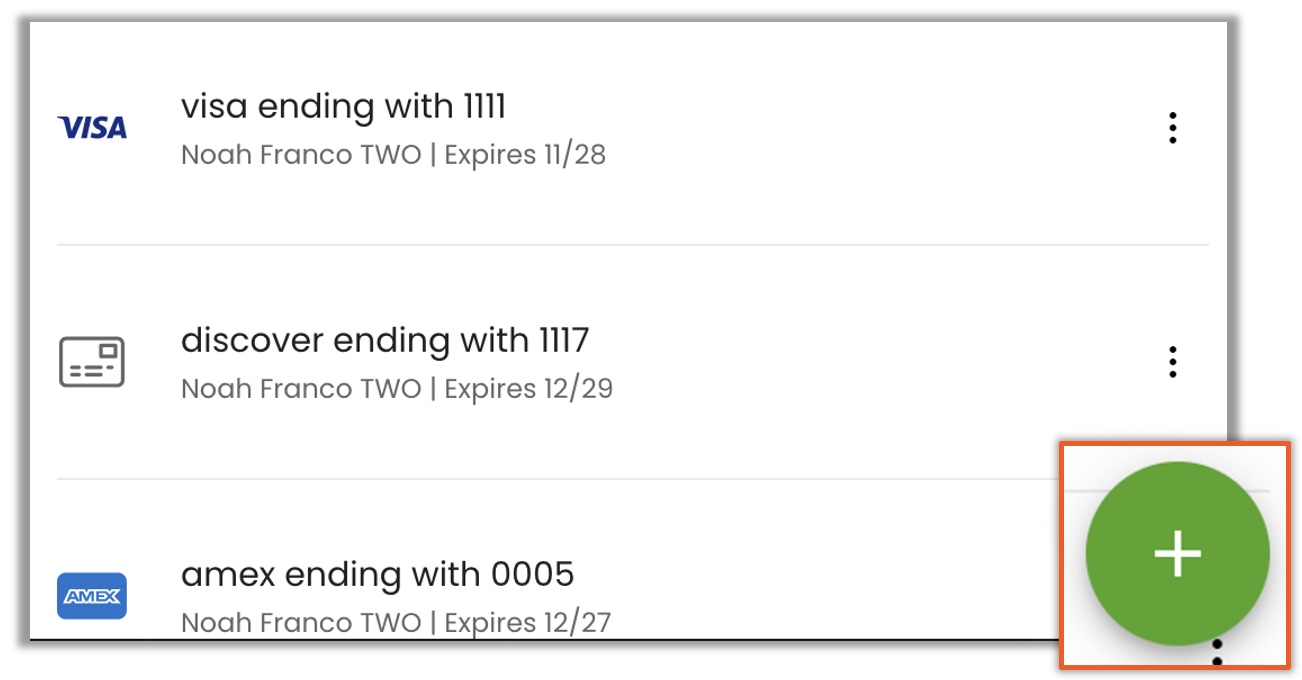Open three-dot menu for visa card
The image size is (1302, 680).
1172,128
